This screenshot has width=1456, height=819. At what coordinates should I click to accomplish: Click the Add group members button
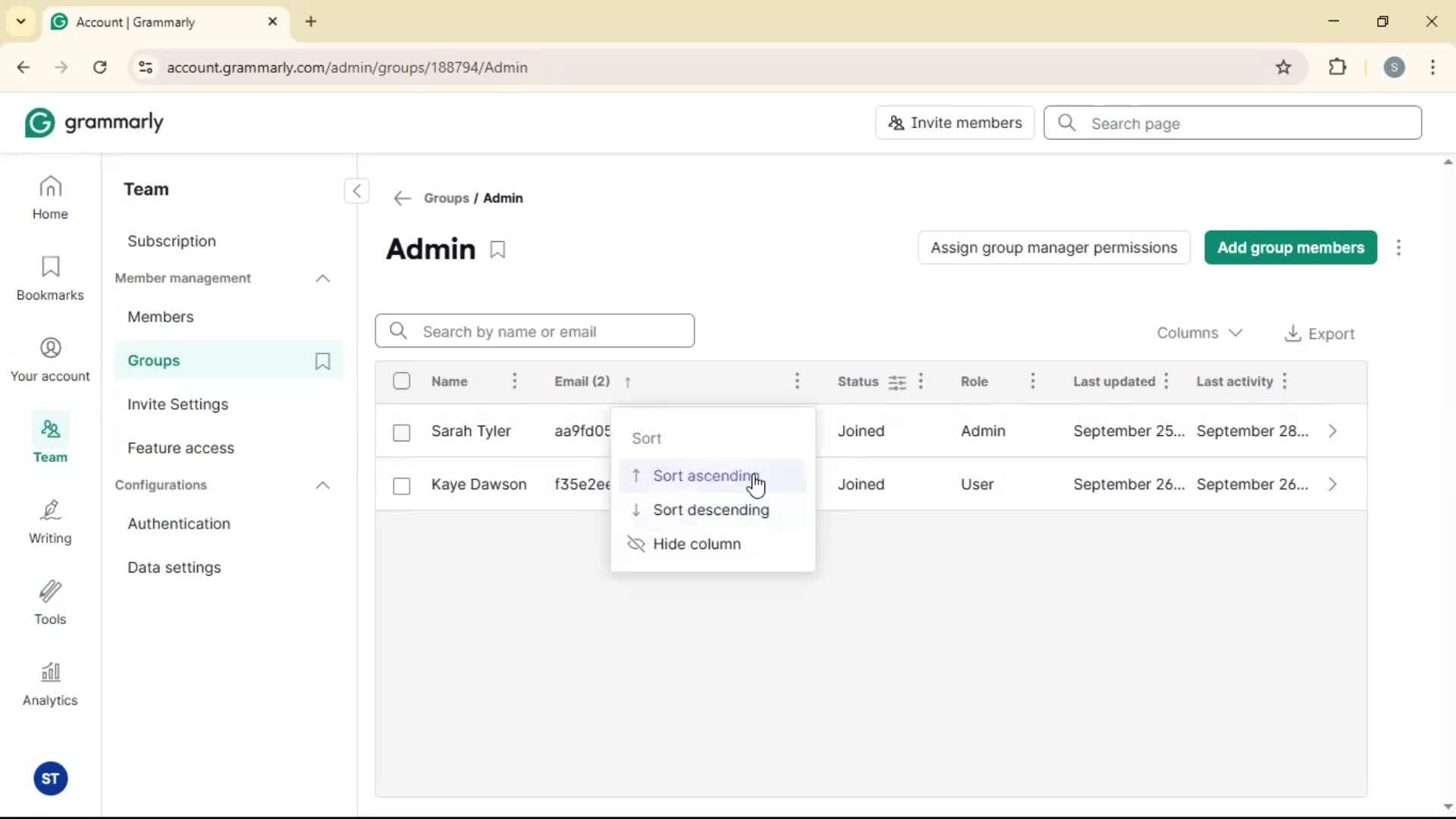click(x=1290, y=248)
